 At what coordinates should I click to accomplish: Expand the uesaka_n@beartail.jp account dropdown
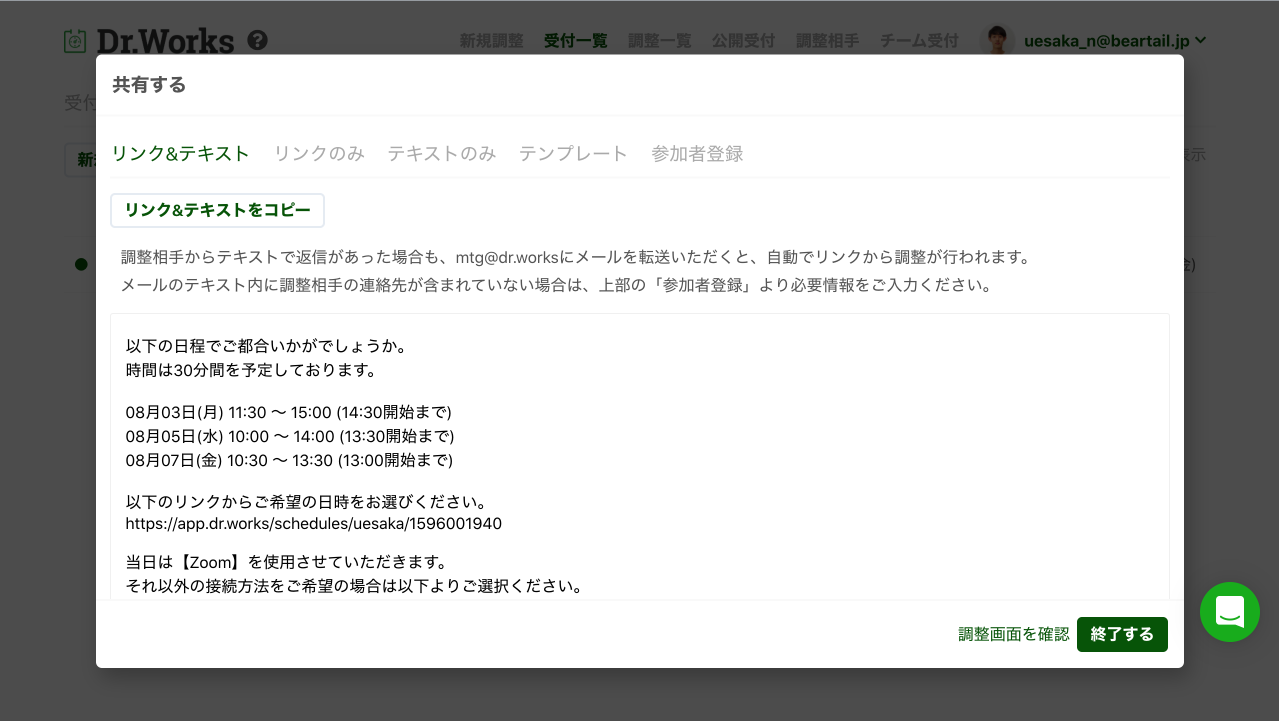click(x=1115, y=40)
